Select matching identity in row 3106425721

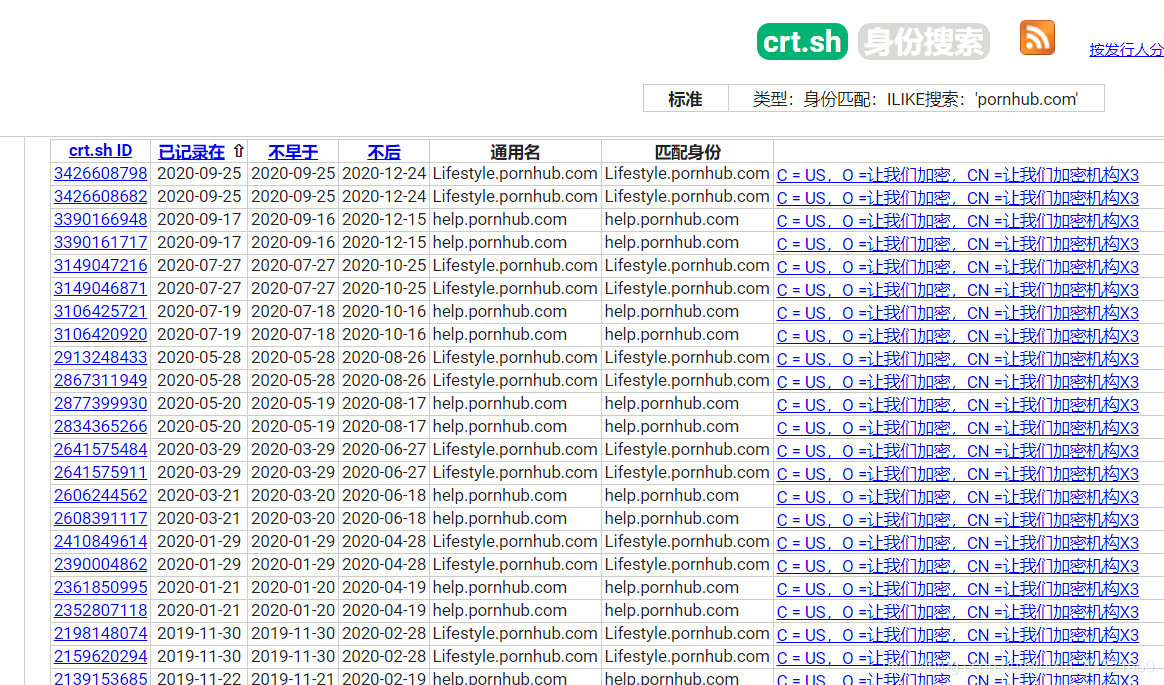(672, 312)
